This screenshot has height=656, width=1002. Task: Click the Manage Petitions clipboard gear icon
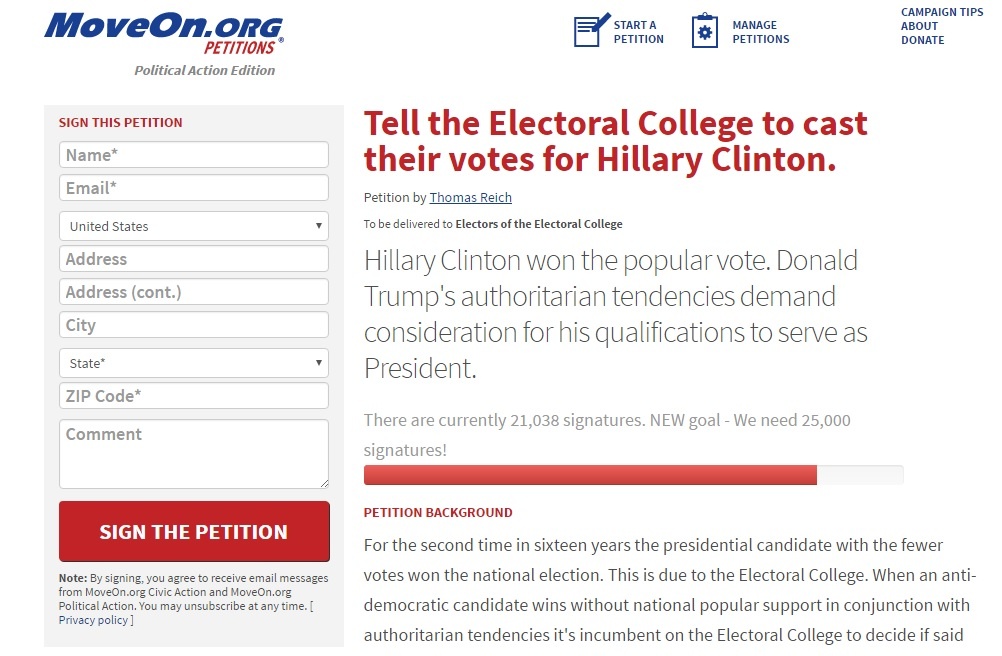pos(705,31)
